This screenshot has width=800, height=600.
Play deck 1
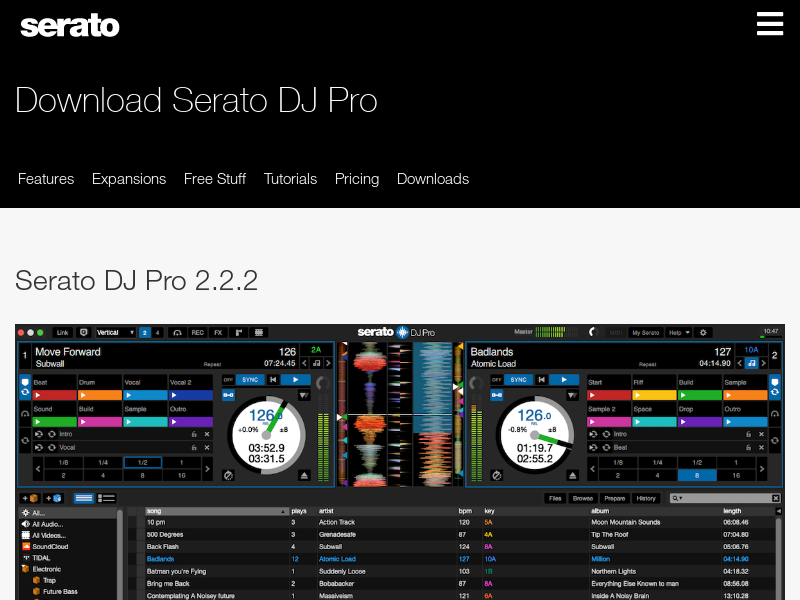[296, 380]
